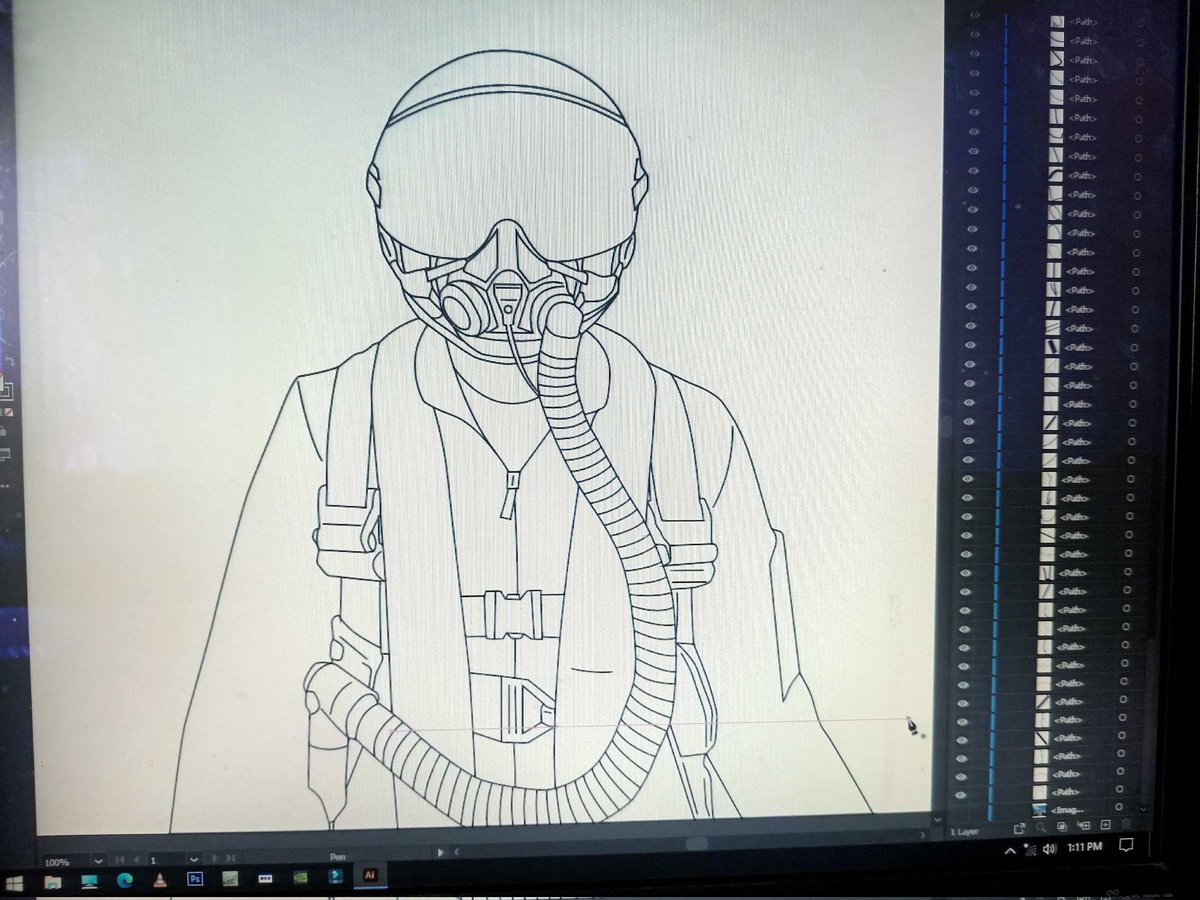Click the NVIDIA icon in the taskbar
This screenshot has height=900, width=1200.
(x=300, y=877)
